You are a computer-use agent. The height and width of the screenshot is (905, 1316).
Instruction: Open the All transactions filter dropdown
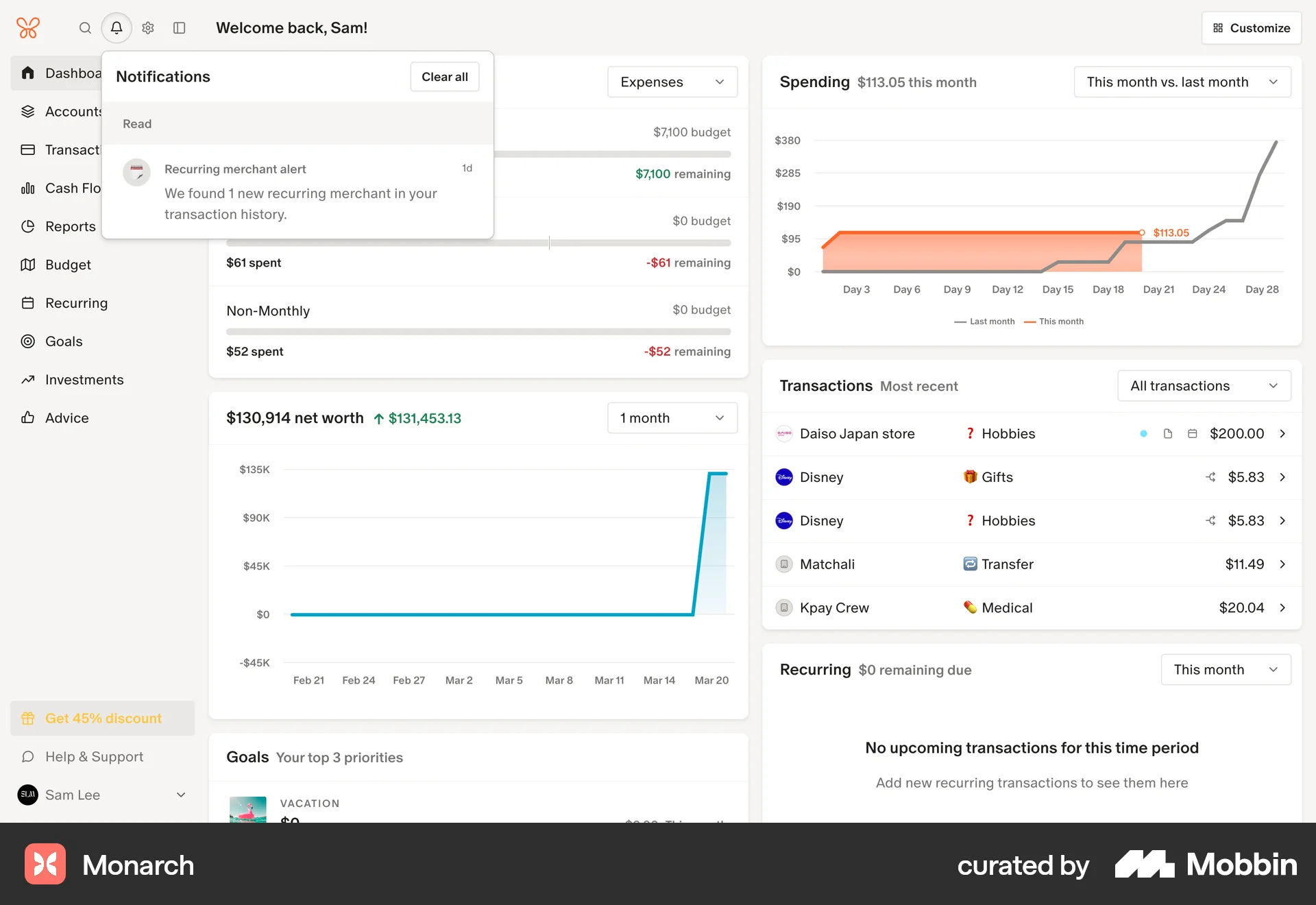click(1203, 385)
